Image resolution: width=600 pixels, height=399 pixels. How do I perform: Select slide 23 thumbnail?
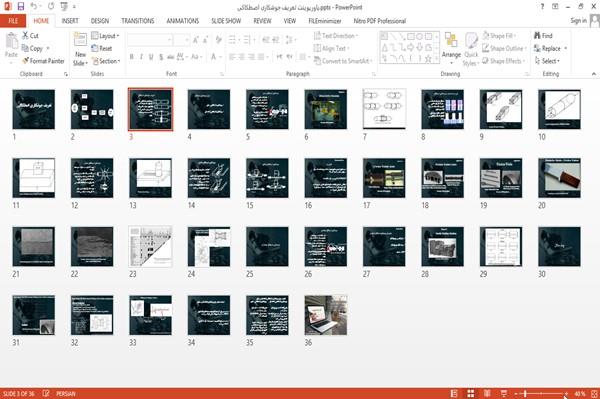(150, 246)
